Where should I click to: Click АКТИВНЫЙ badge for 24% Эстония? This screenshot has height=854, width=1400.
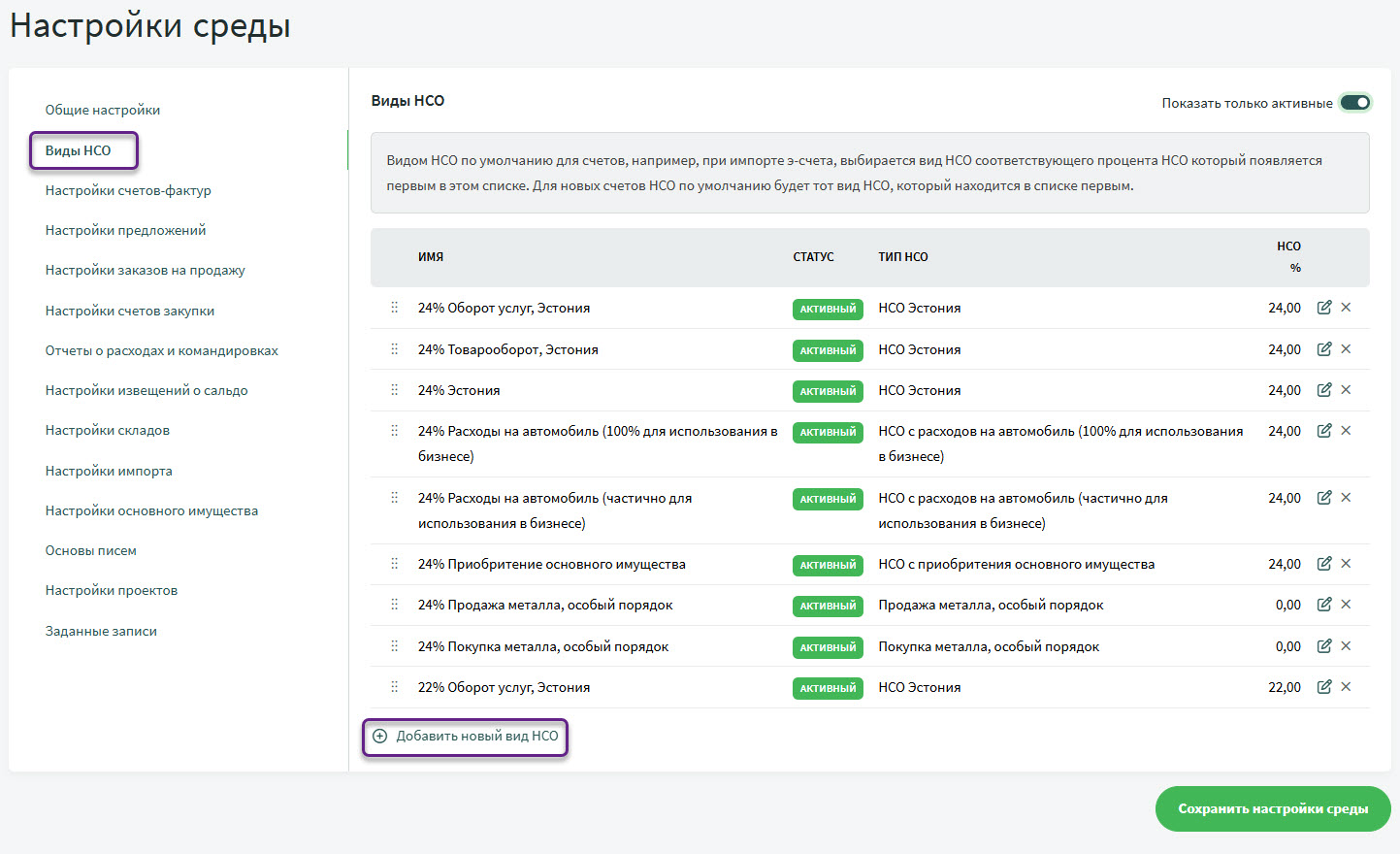coord(828,391)
